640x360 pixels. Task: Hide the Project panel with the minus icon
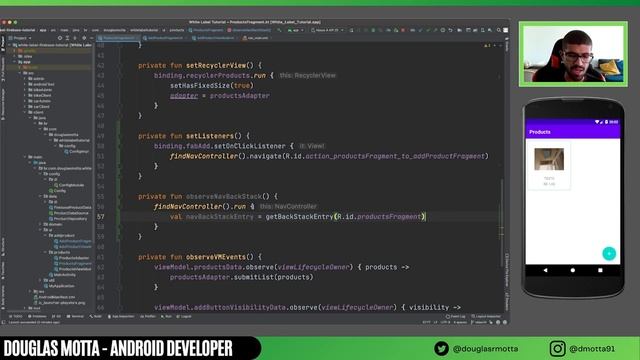91,38
